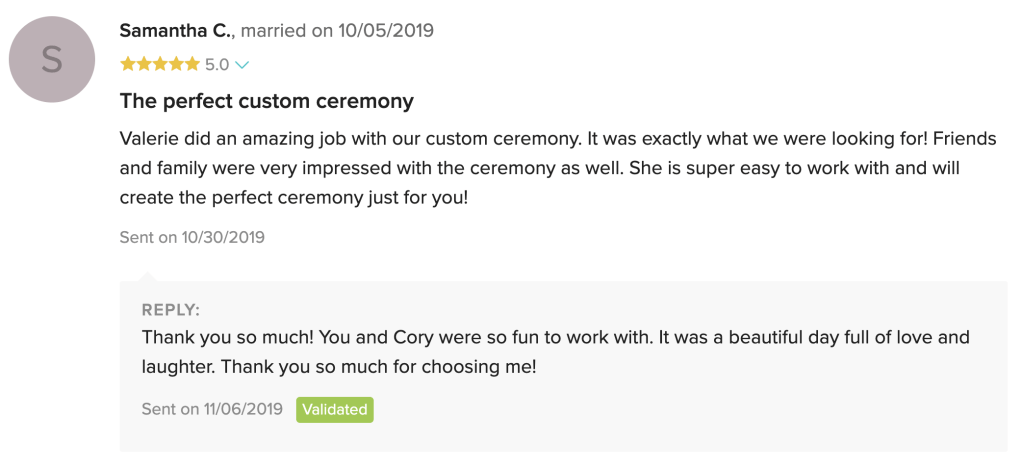Click "Thank you so much for choosing me!" line
1022x469 pixels.
339,367
